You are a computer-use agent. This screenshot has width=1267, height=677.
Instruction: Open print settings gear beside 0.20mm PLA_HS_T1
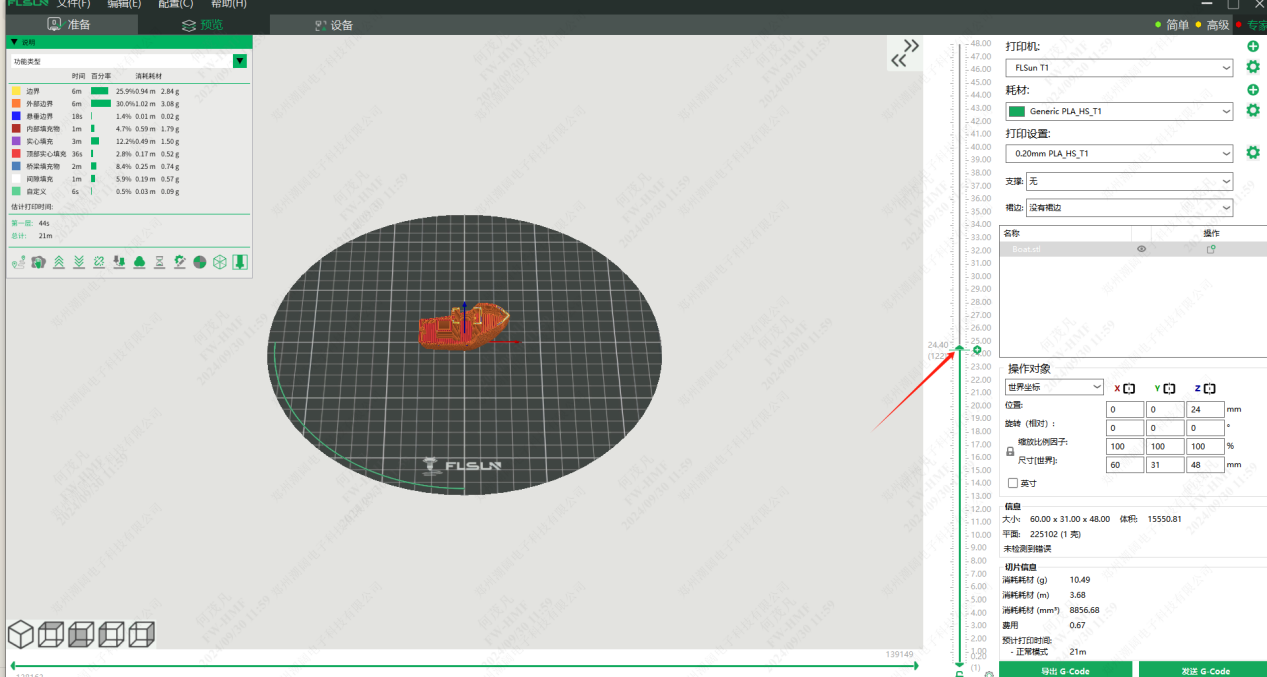coord(1252,153)
